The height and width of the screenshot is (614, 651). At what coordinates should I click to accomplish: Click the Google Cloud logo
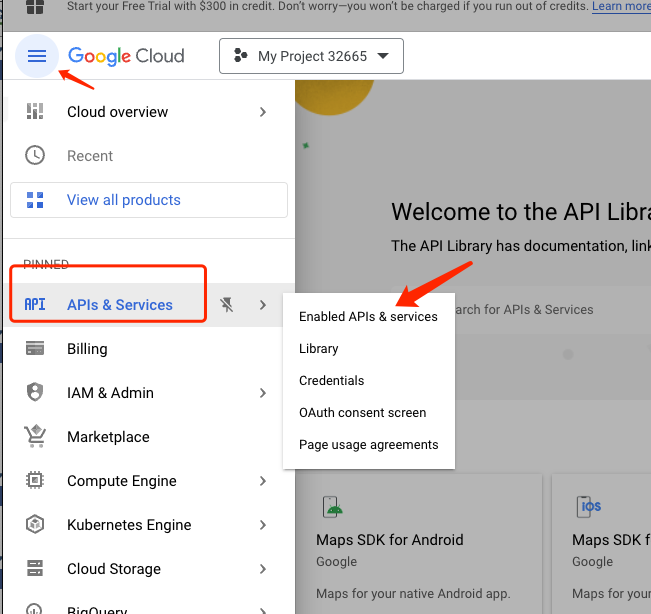(126, 56)
